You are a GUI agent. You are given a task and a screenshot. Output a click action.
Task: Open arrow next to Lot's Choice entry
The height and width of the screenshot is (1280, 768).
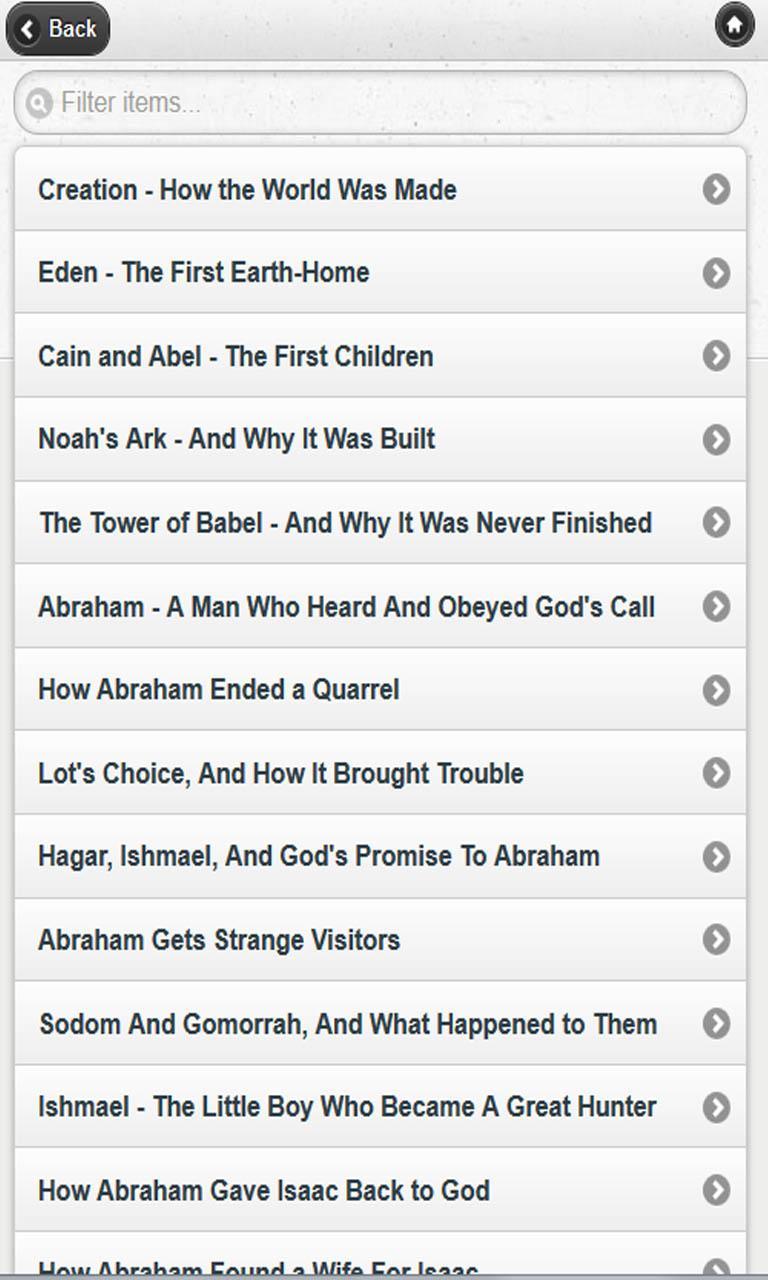(717, 773)
